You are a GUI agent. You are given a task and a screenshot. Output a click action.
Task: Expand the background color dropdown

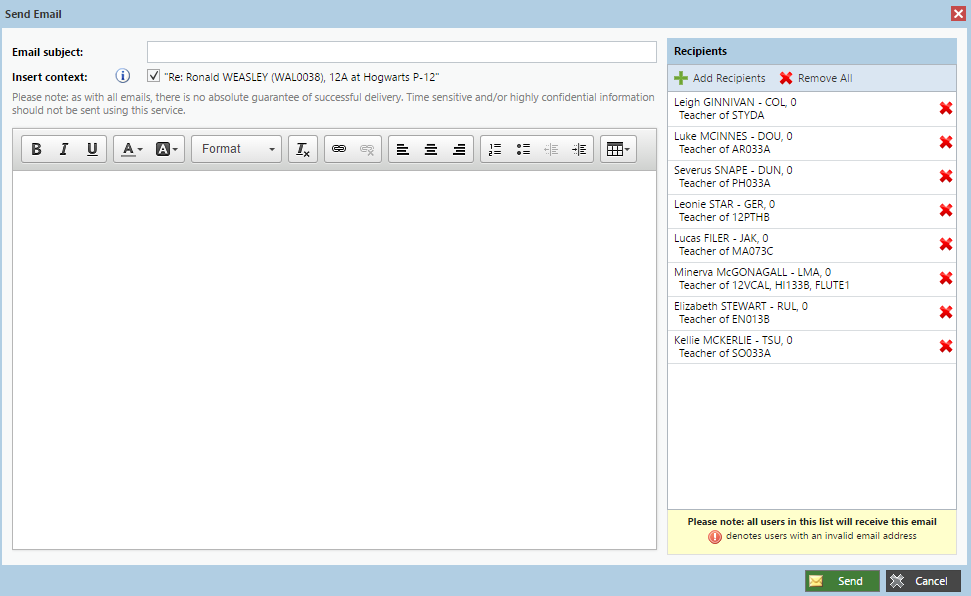[x=168, y=149]
